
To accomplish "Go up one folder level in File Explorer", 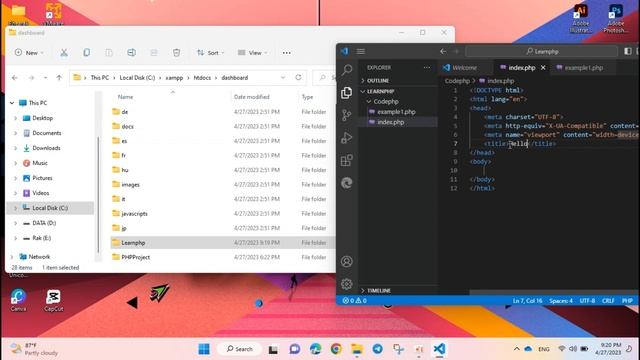I will pyautogui.click(x=59, y=78).
